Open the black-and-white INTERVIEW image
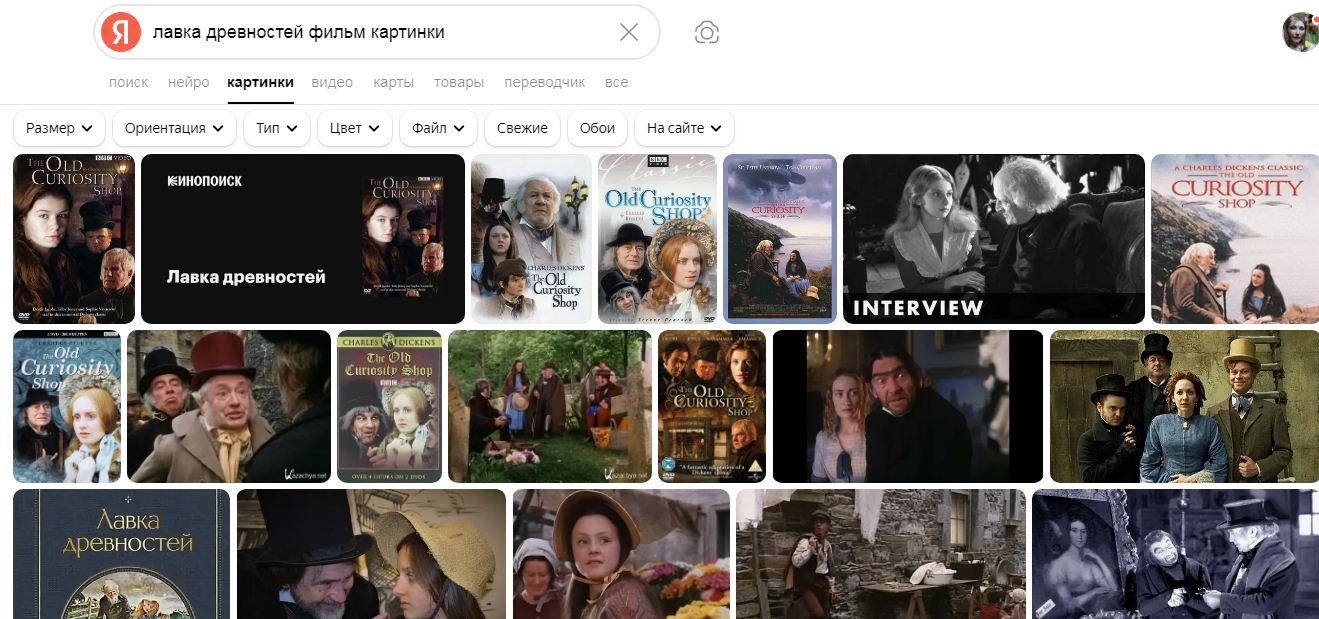The height and width of the screenshot is (619, 1319). point(994,238)
